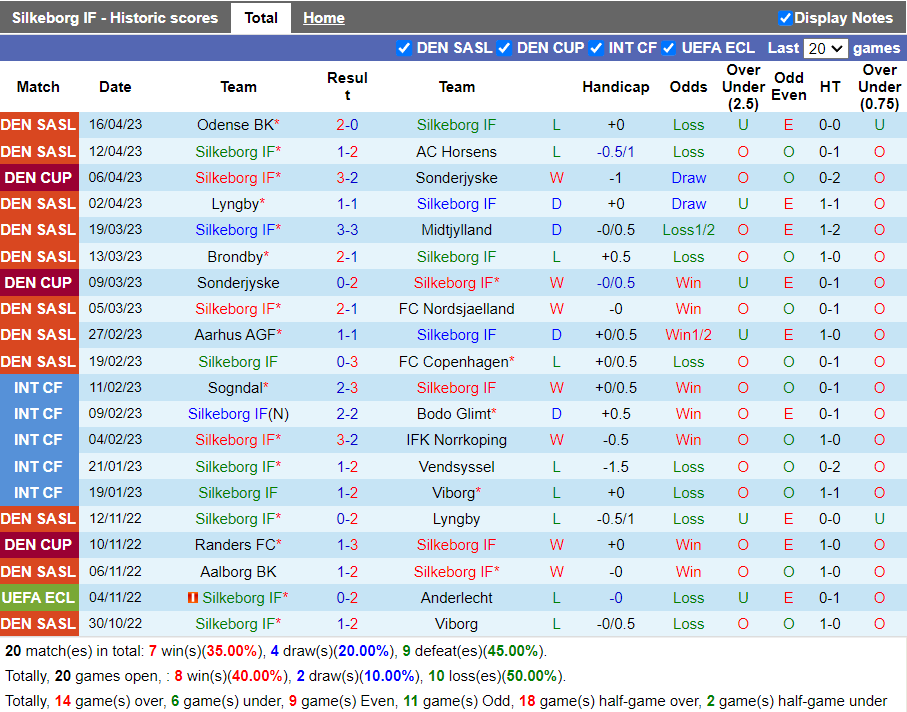Switch to the Total tab
Image resolution: width=907 pixels, height=712 pixels.
click(261, 18)
